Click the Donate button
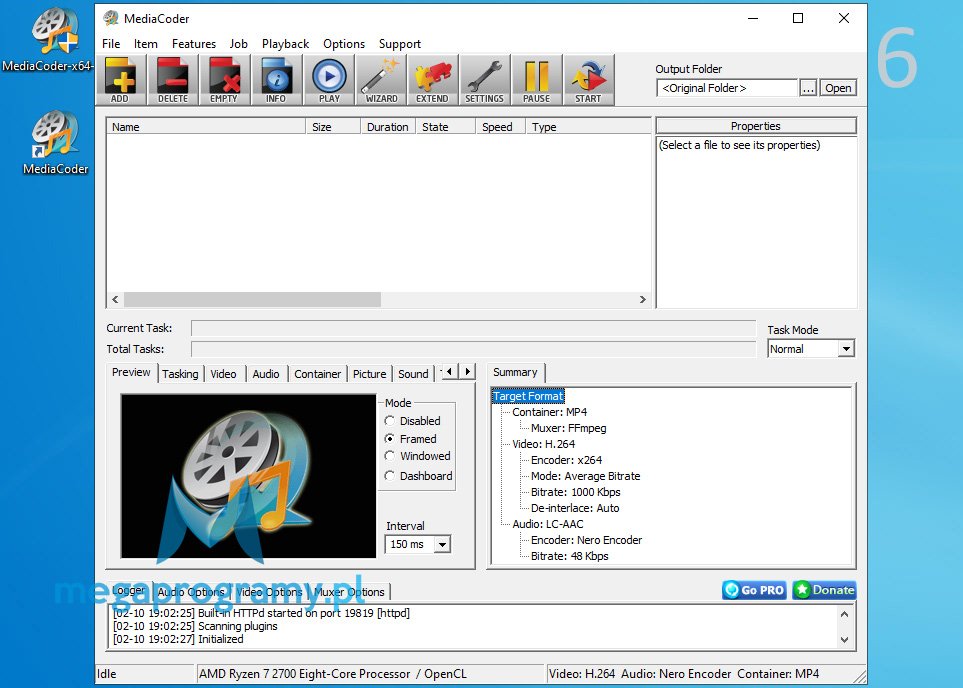963x688 pixels. [x=824, y=590]
